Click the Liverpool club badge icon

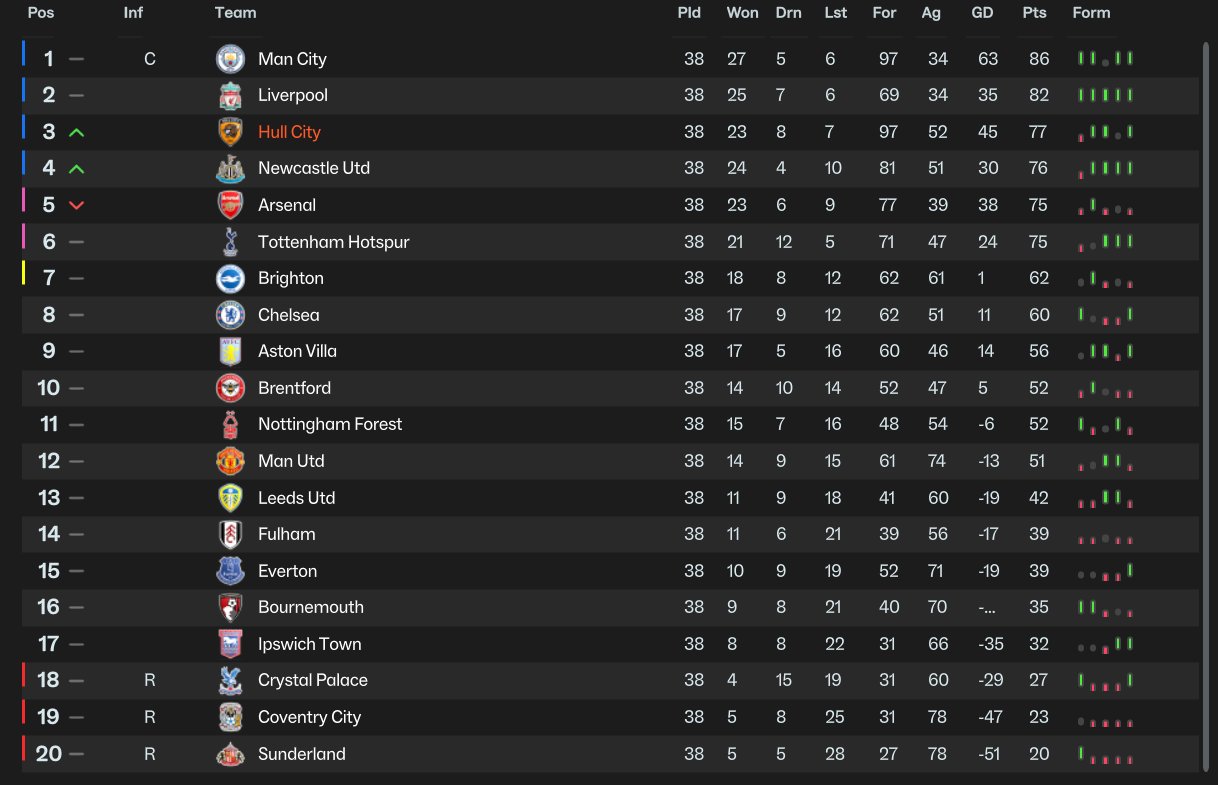click(x=230, y=96)
